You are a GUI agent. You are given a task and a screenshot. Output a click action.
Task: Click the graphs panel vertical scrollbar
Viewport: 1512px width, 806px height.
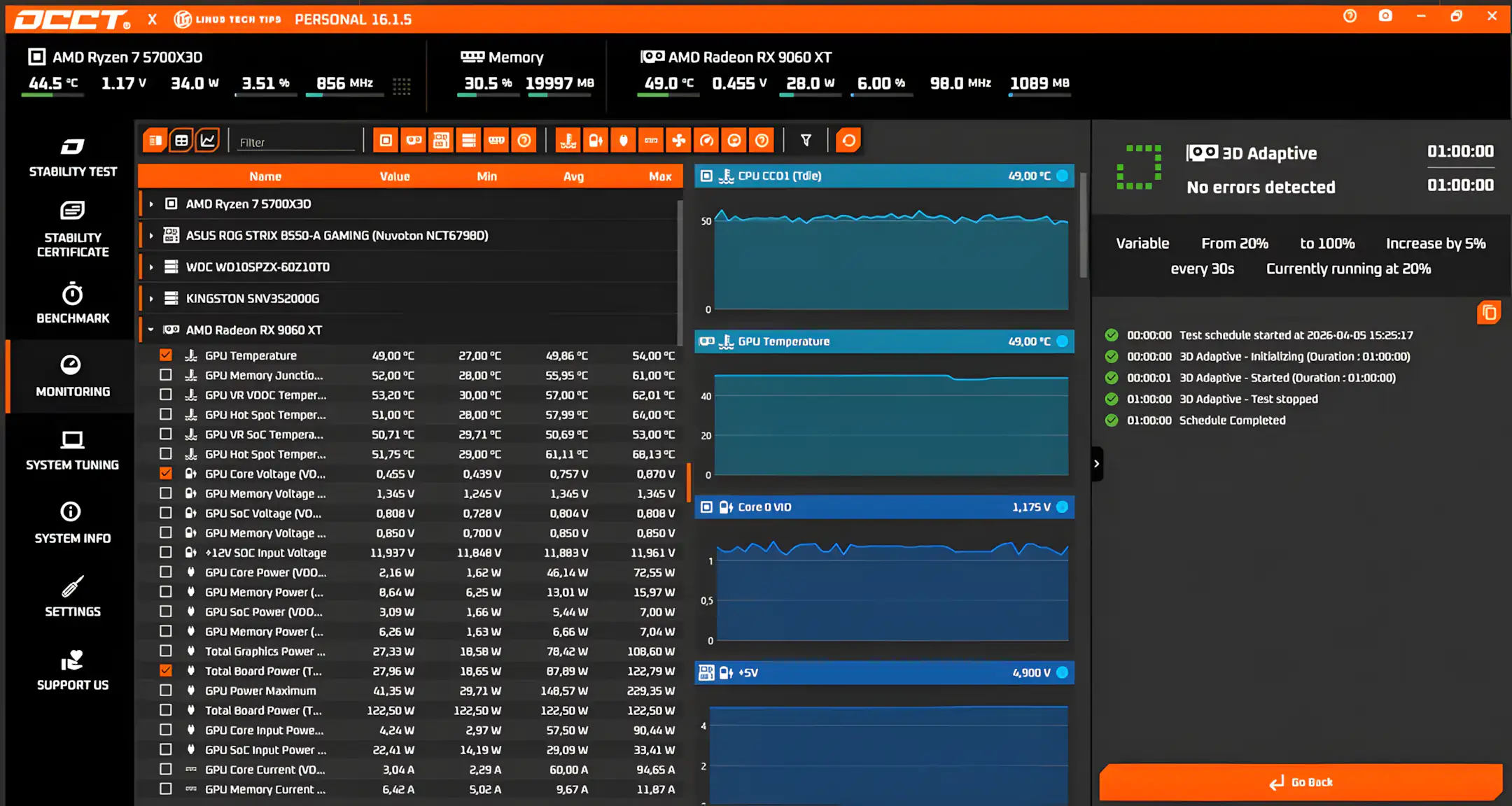pos(1084,225)
